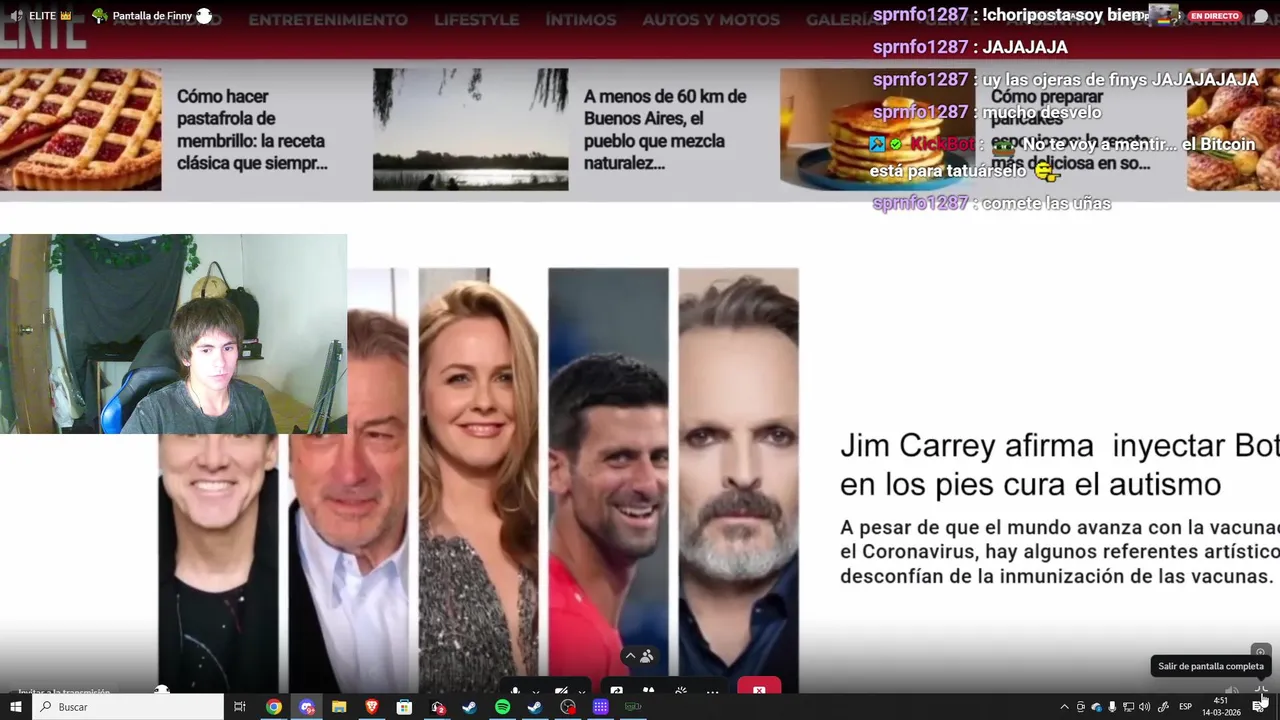Open File Explorer from the taskbar
Viewport: 1280px width, 720px height.
[x=339, y=707]
